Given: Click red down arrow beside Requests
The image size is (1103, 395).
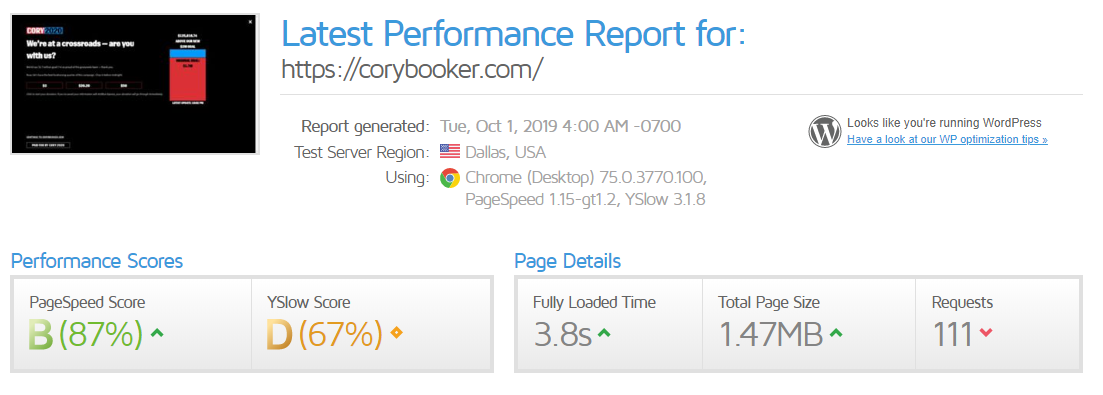Looking at the screenshot, I should [986, 333].
